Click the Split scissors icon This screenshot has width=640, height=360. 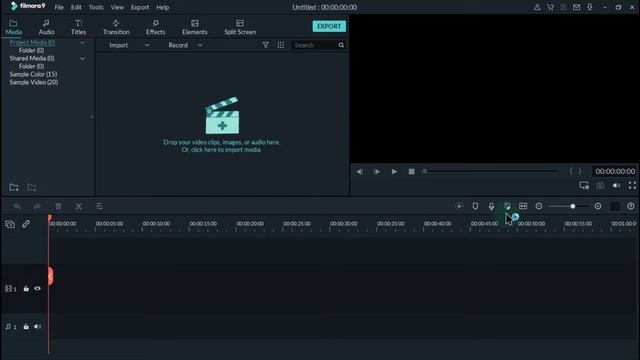tap(78, 206)
